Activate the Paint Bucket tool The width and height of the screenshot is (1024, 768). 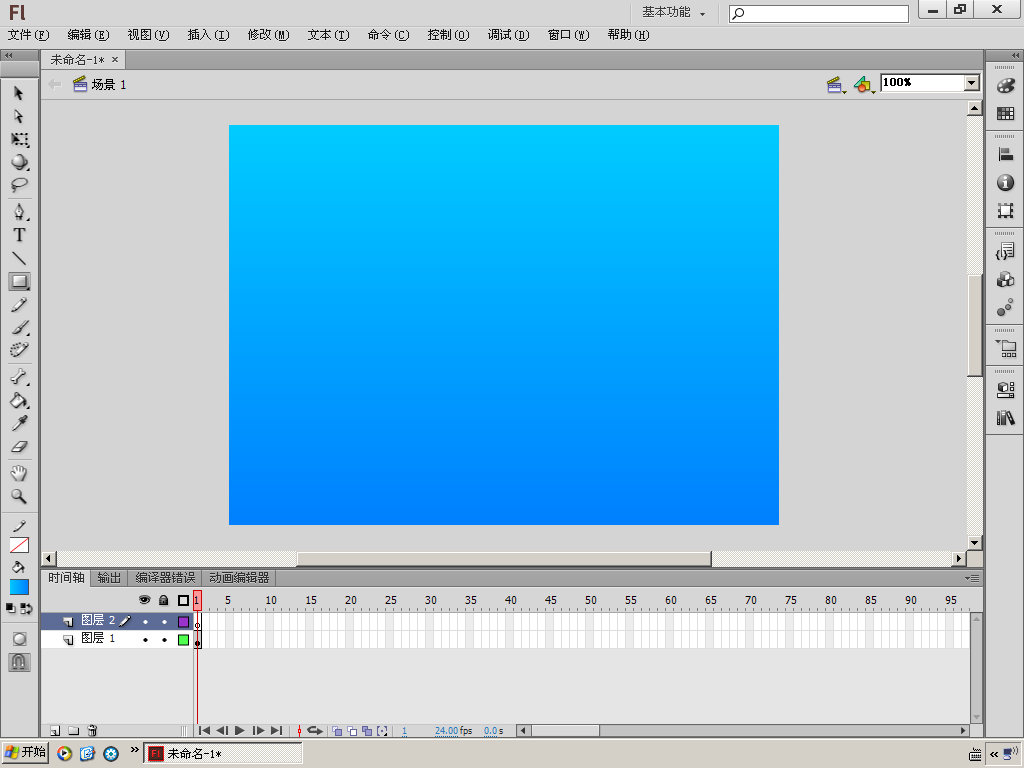click(19, 400)
